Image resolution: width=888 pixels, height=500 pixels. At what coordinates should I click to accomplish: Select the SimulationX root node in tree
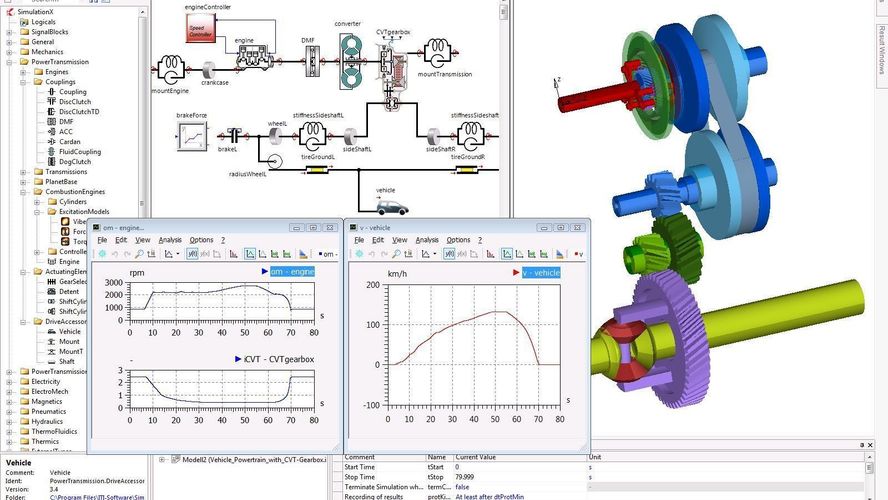pyautogui.click(x=35, y=11)
